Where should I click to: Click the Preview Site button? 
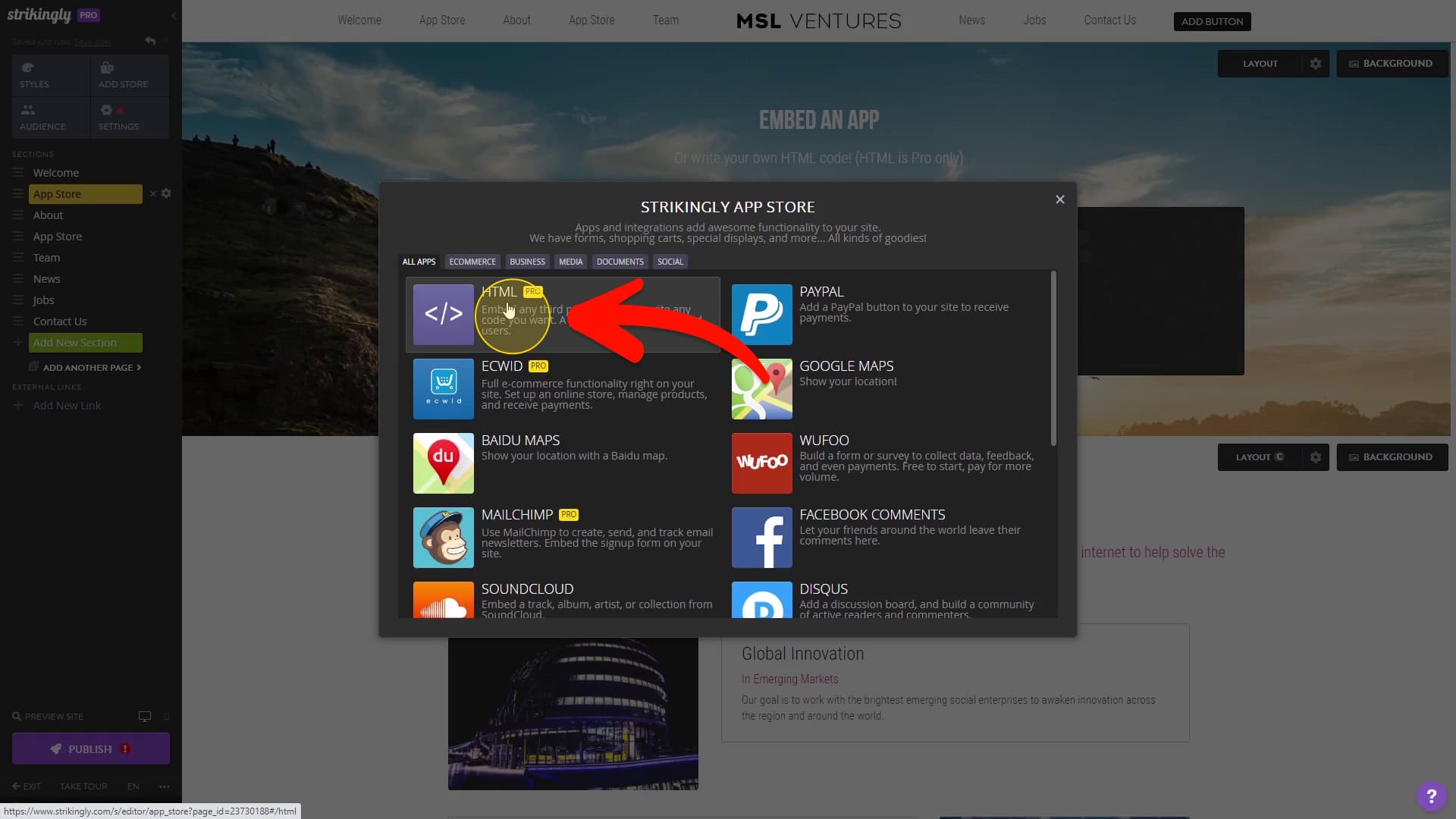[x=48, y=717]
